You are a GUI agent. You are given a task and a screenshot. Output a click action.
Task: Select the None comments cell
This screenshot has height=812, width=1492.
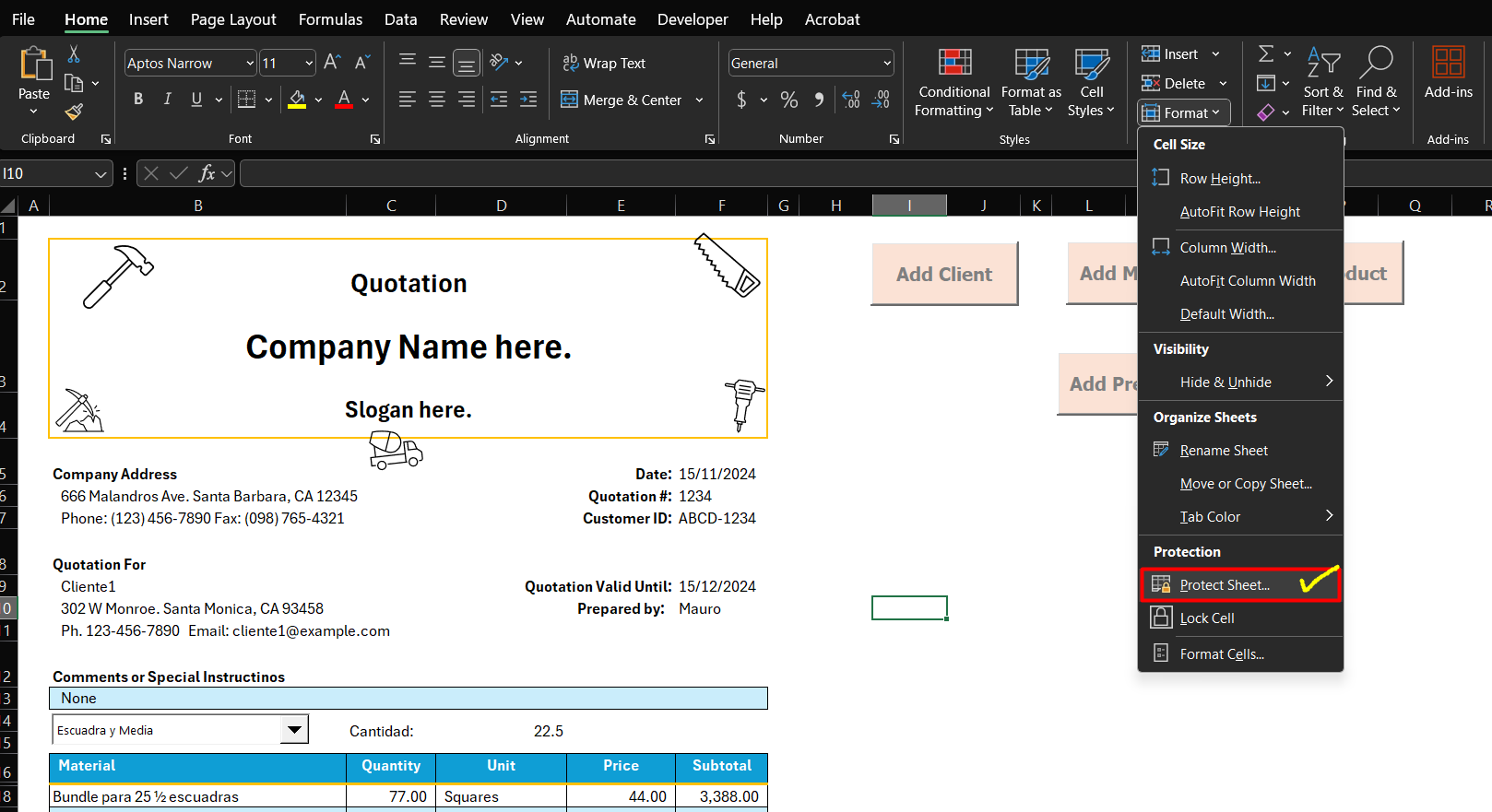(409, 699)
